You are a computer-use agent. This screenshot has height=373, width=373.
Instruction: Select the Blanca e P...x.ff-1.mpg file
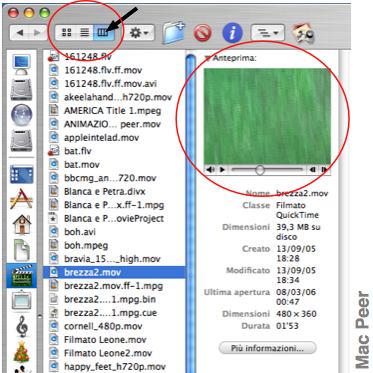(x=114, y=205)
